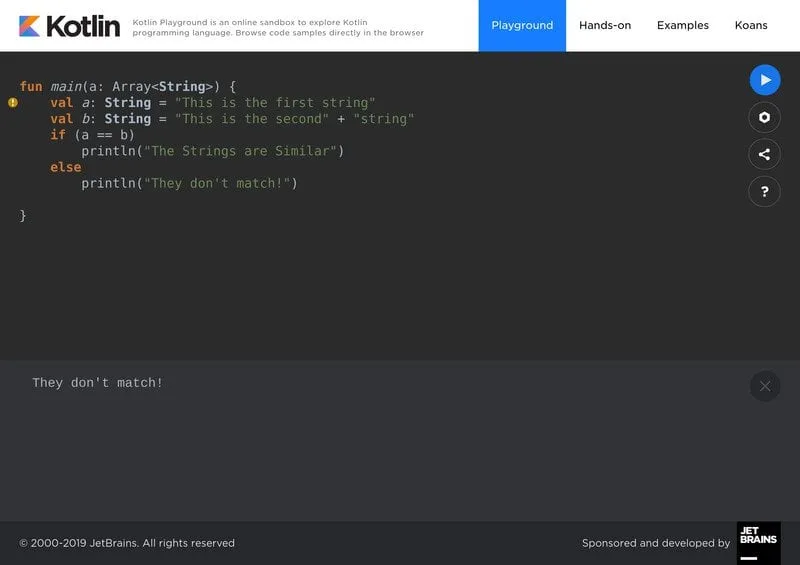This screenshot has height=565, width=800.
Task: Place cursor on the 'fun main' declaration
Action: click(x=60, y=87)
